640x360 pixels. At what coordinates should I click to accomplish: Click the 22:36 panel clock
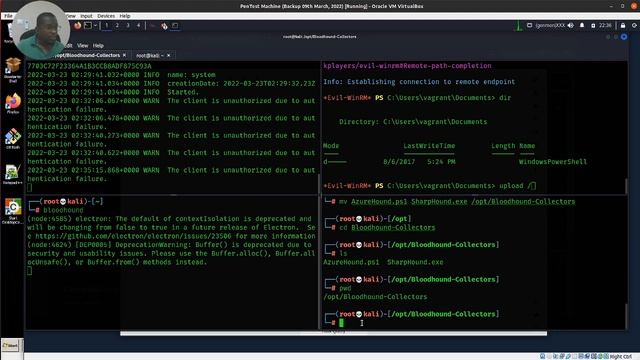tap(605, 25)
